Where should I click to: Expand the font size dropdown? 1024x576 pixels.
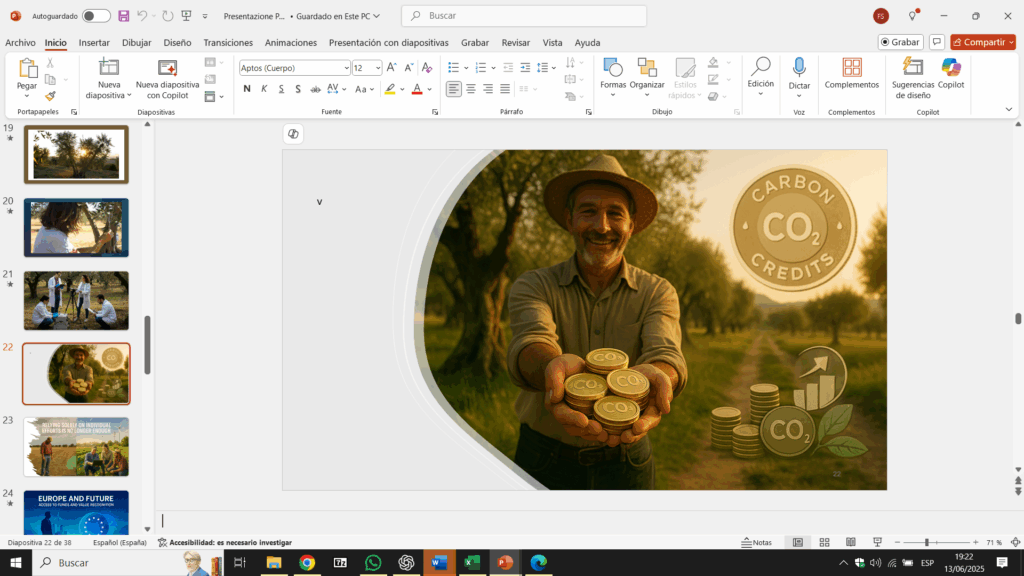[377, 68]
